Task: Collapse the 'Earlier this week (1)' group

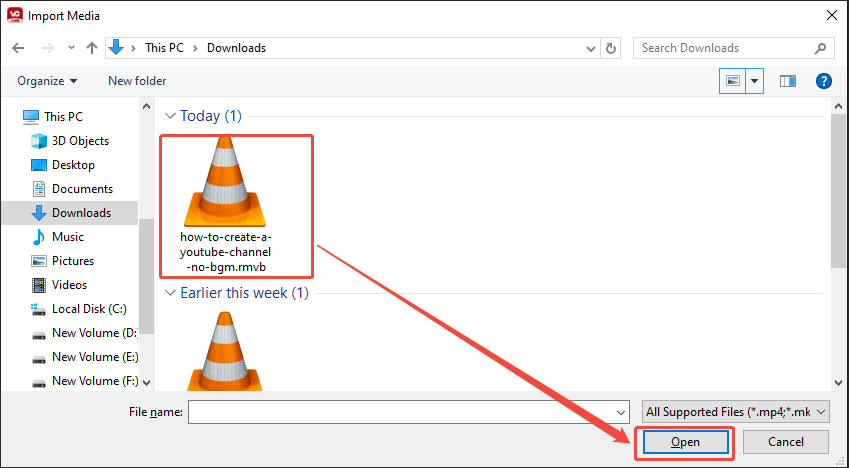Action: click(x=170, y=293)
